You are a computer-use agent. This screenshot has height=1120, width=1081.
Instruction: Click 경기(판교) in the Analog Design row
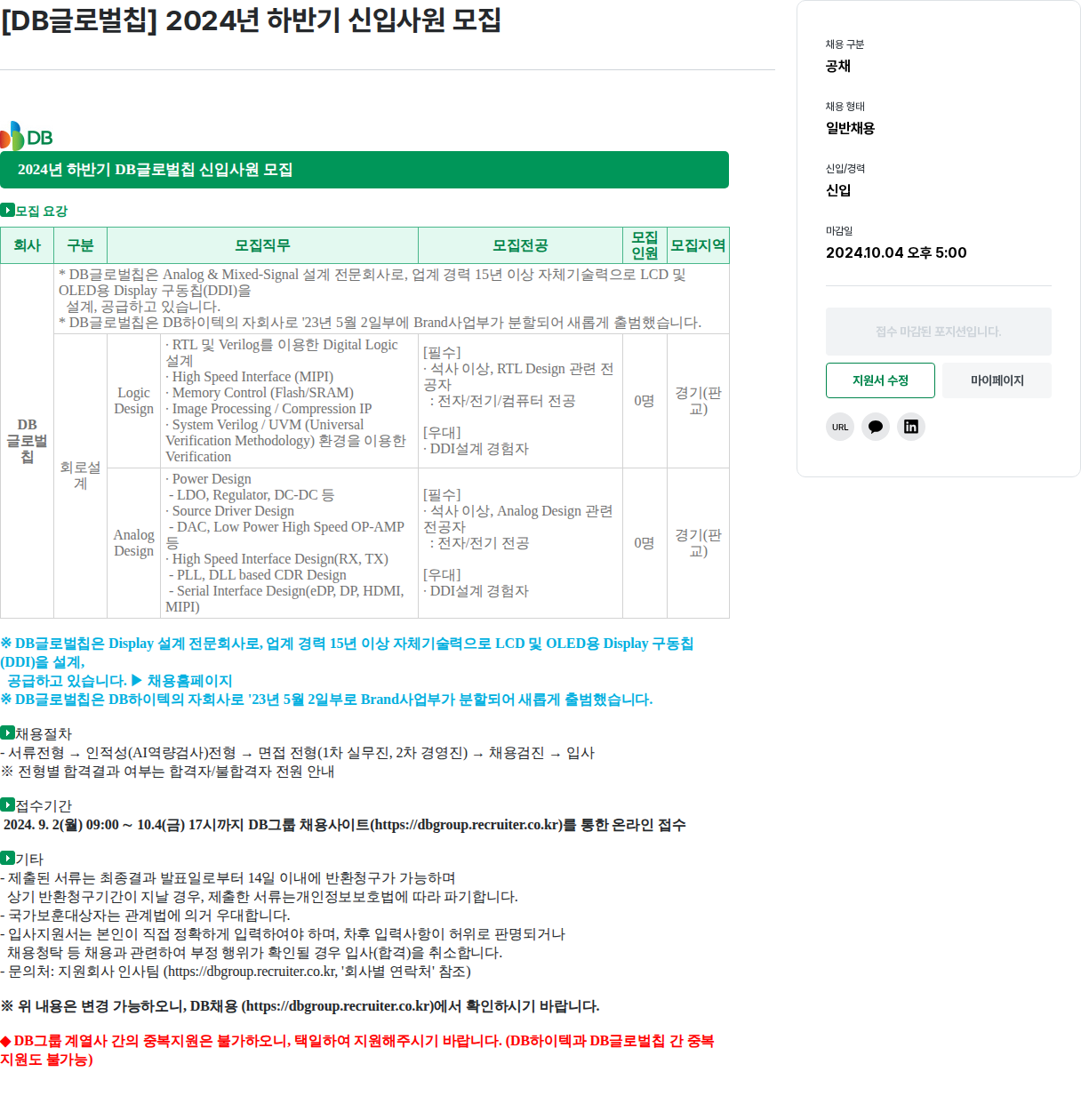point(699,543)
